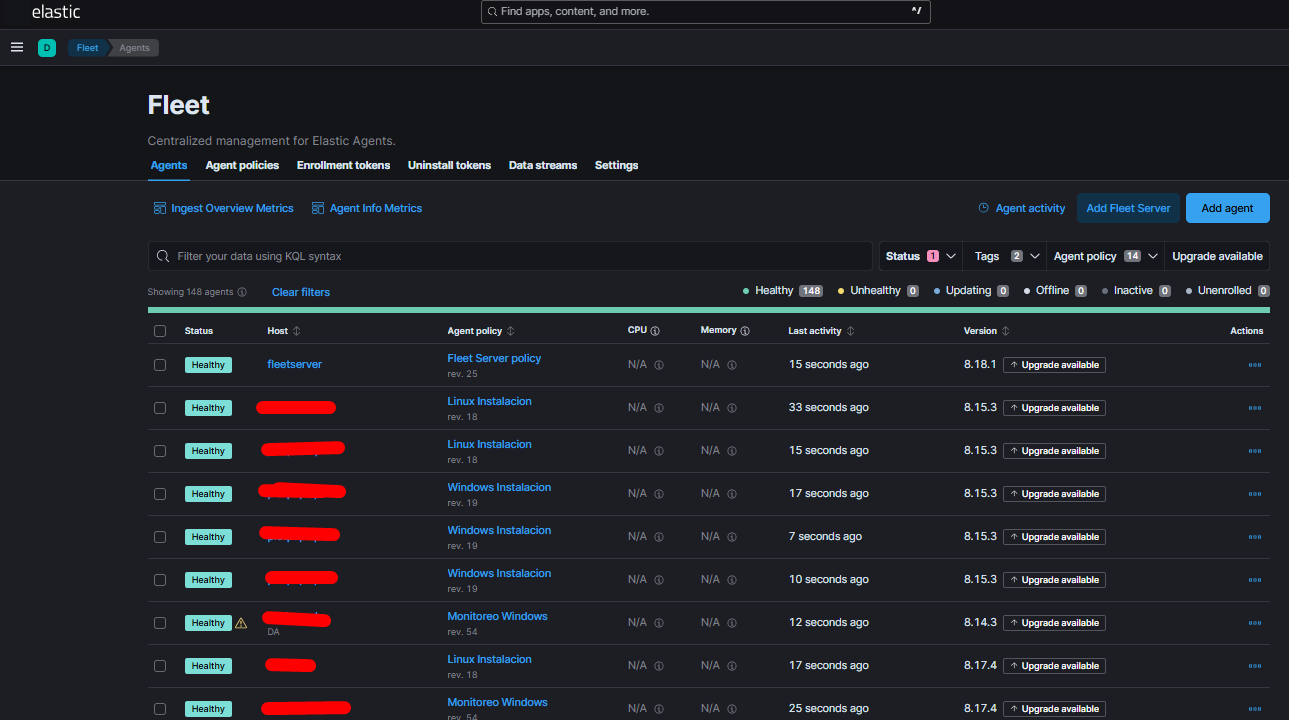
Task: Open the hamburger navigation menu
Action: 17,47
